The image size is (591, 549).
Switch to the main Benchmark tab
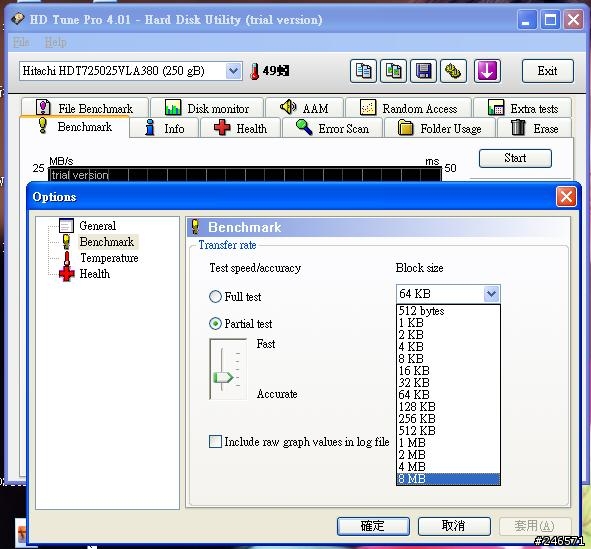[75, 127]
